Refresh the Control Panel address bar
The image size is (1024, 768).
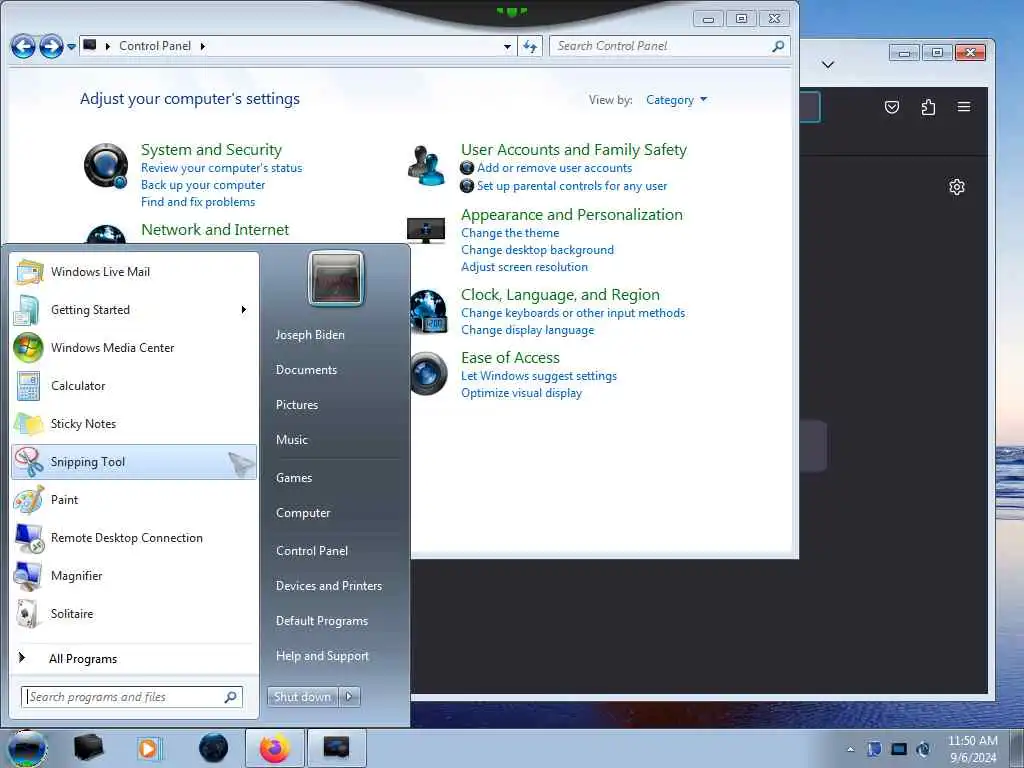click(530, 46)
